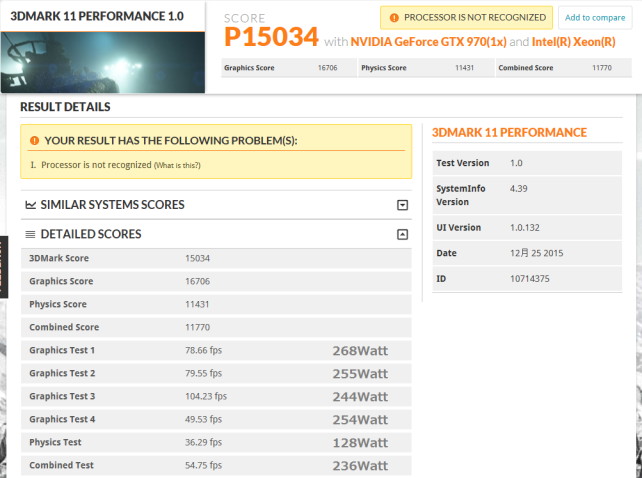Click the Intel(R) Xeon(R) processor link
The height and width of the screenshot is (478, 642).
pos(573,42)
